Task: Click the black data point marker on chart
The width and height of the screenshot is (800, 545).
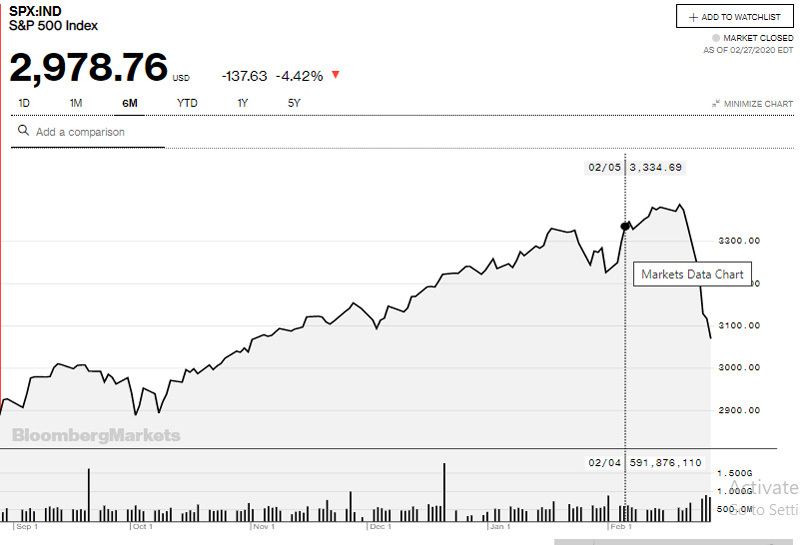Action: 626,226
